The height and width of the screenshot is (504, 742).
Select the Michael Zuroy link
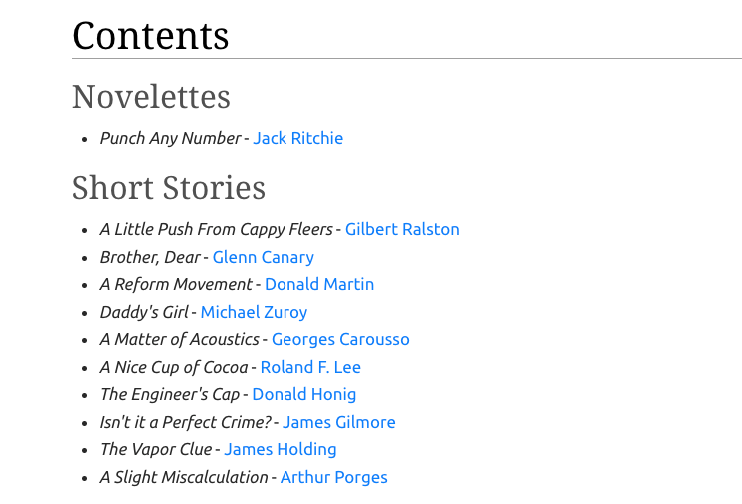pyautogui.click(x=254, y=312)
